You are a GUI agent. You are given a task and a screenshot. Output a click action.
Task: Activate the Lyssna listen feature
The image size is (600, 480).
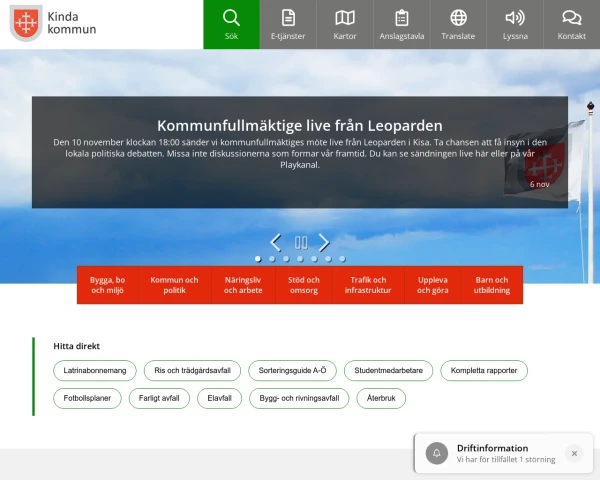[515, 24]
